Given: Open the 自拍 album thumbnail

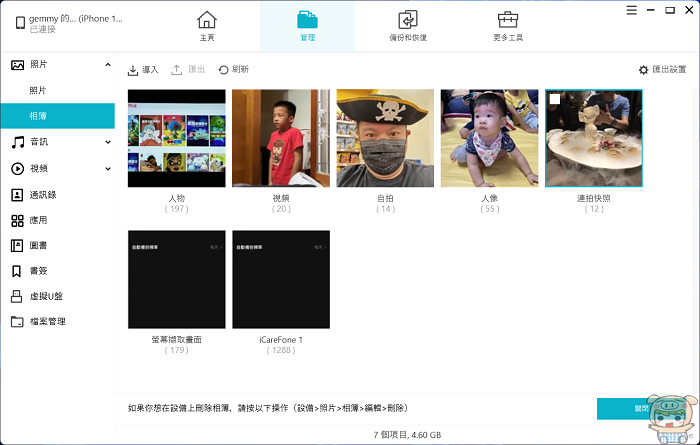Looking at the screenshot, I should [385, 138].
